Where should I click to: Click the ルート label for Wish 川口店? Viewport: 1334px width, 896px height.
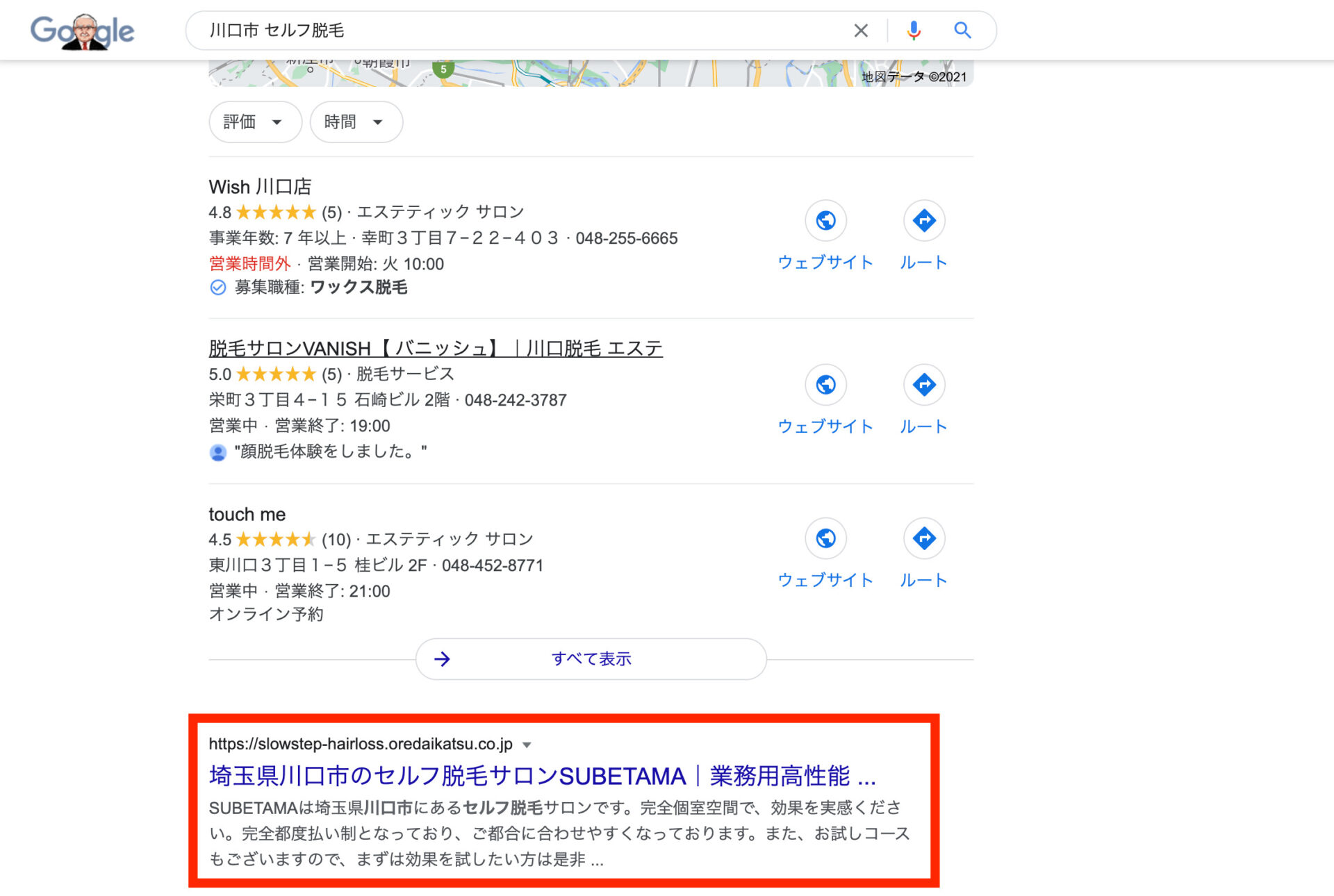coord(924,263)
